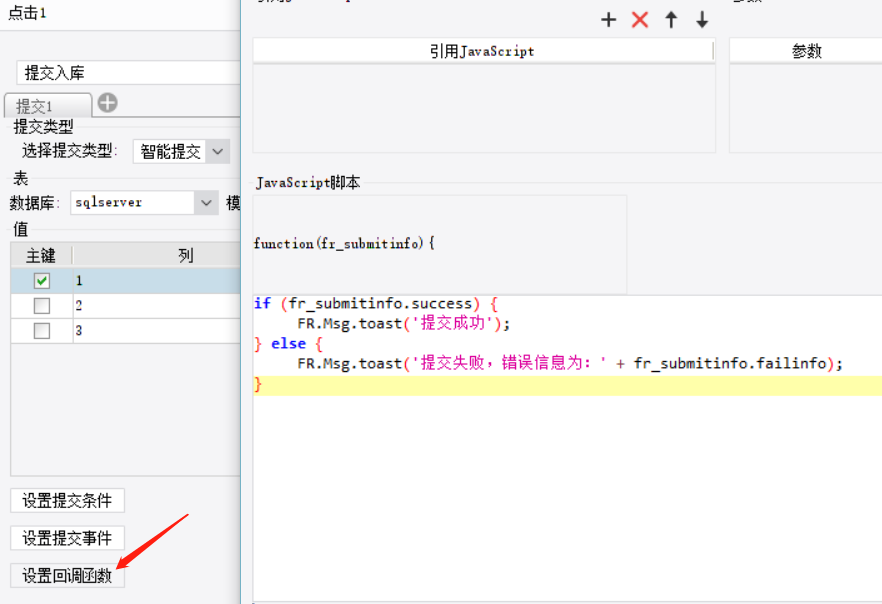Switch to the 提交1 tab
Image resolution: width=882 pixels, height=604 pixels.
pyautogui.click(x=48, y=106)
